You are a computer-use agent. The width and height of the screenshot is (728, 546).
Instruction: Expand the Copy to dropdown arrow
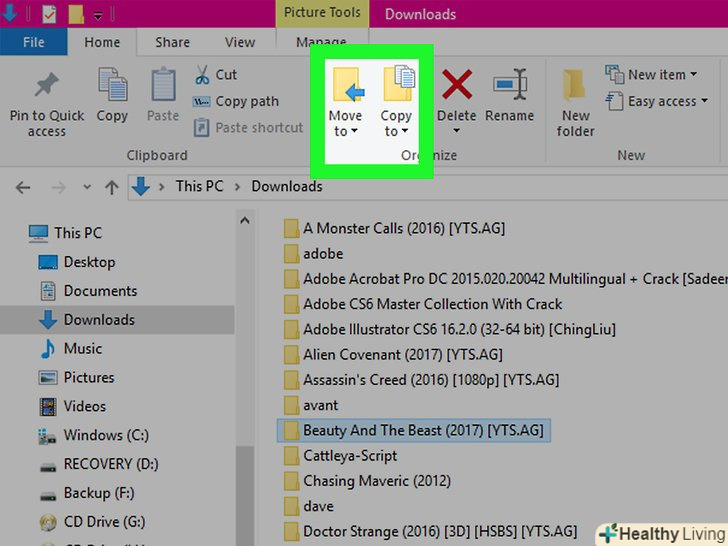click(405, 131)
